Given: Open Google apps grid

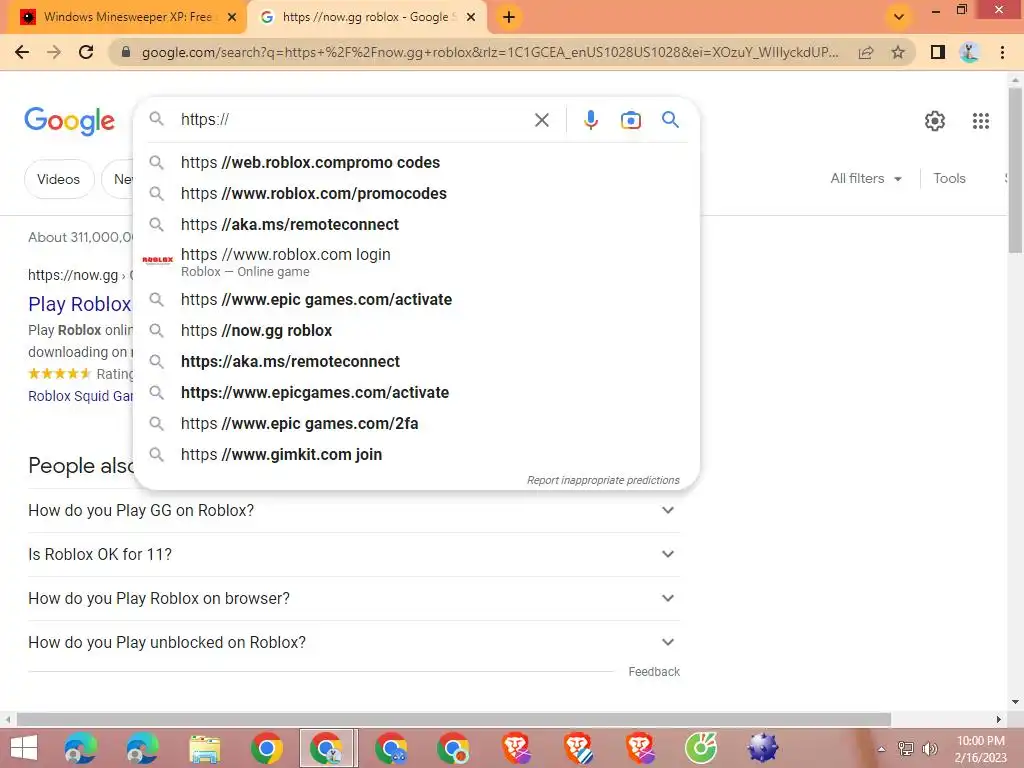Looking at the screenshot, I should pyautogui.click(x=980, y=121).
